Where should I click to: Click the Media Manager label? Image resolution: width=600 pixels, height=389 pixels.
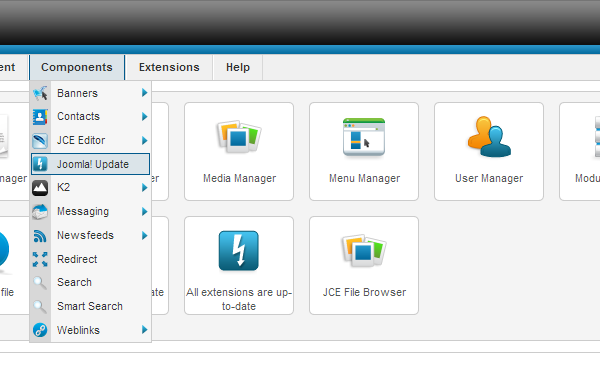tap(240, 178)
